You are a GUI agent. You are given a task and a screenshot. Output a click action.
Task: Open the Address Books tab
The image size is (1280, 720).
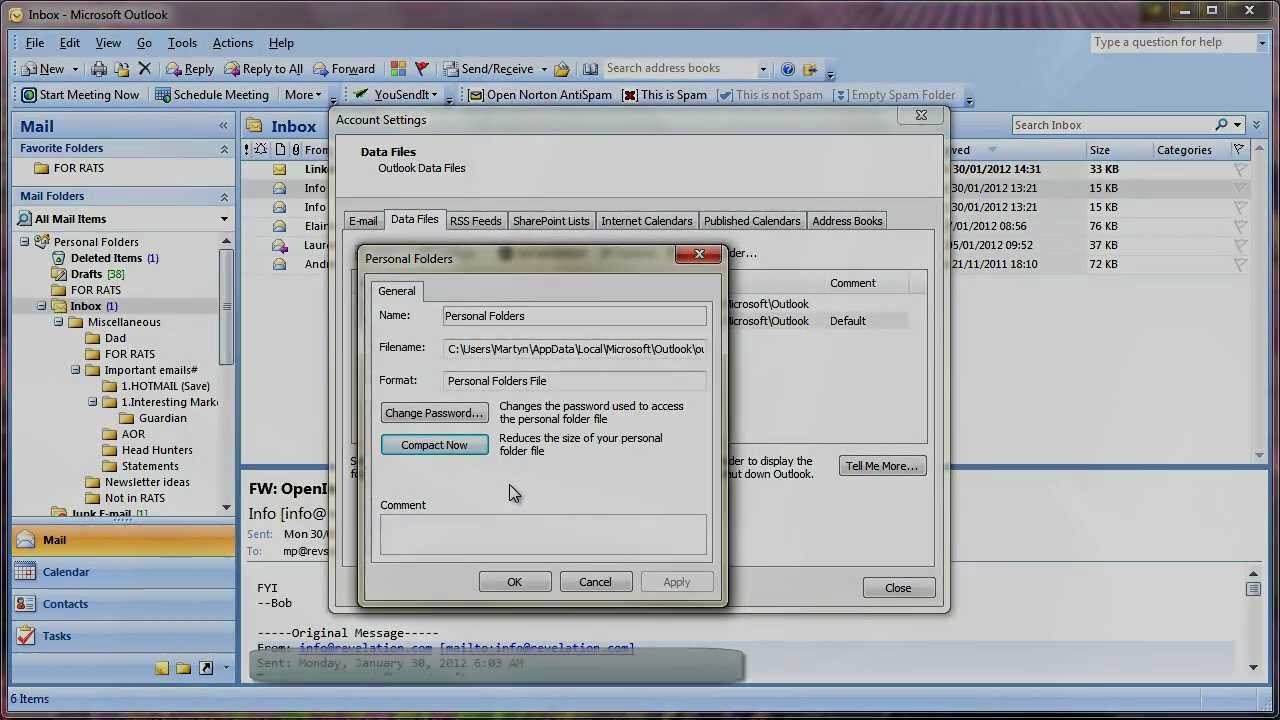(847, 221)
